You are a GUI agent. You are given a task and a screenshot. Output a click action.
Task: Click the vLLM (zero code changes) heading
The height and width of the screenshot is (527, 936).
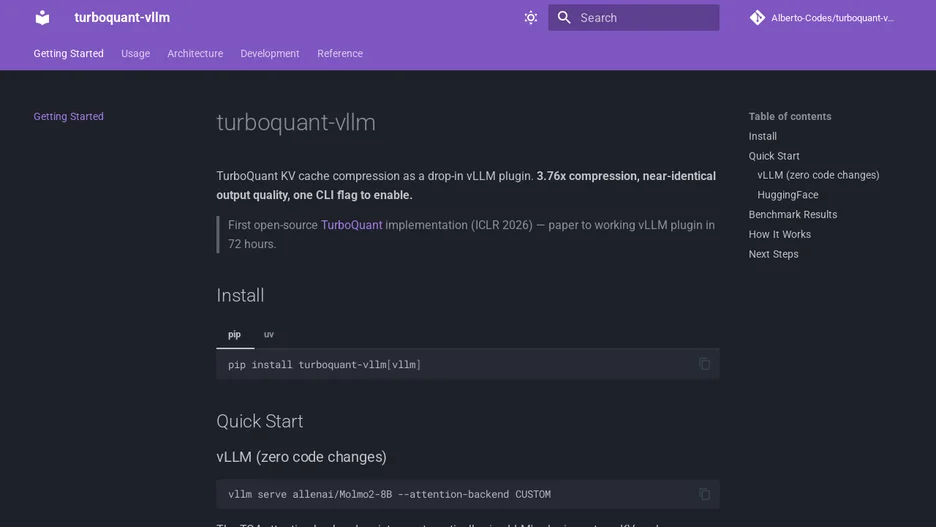301,457
